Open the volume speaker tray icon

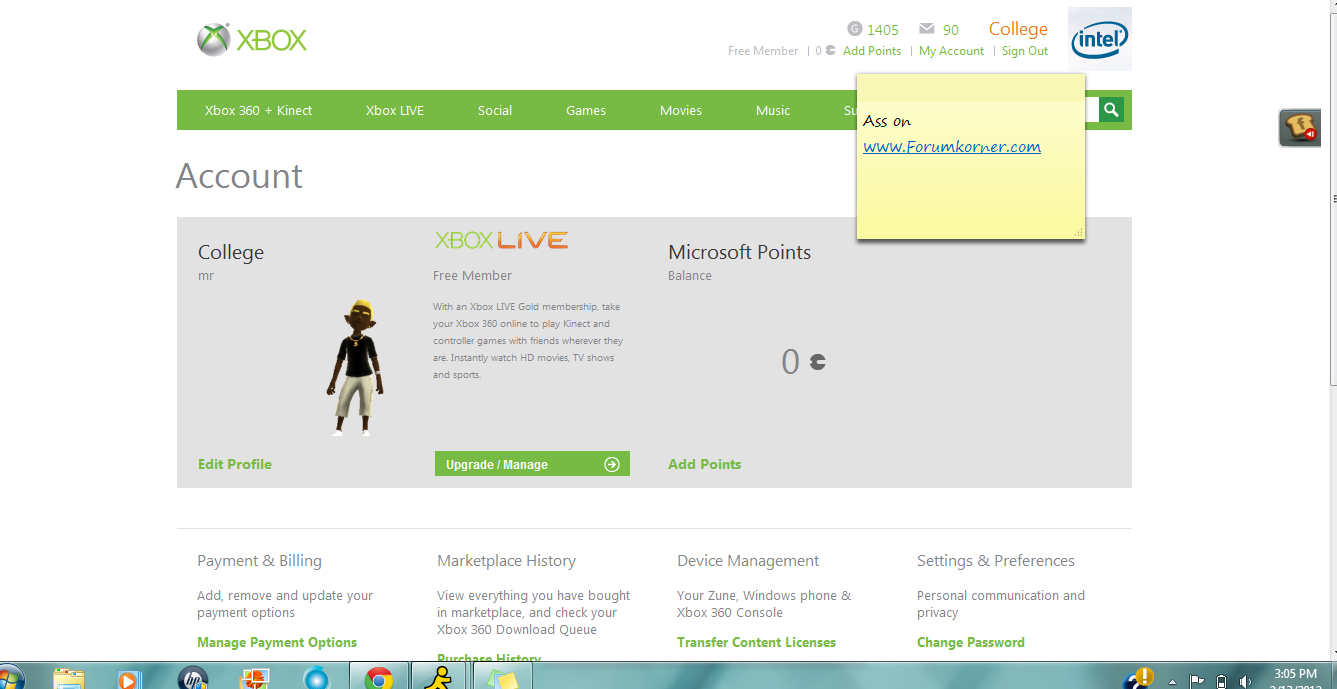[1245, 681]
